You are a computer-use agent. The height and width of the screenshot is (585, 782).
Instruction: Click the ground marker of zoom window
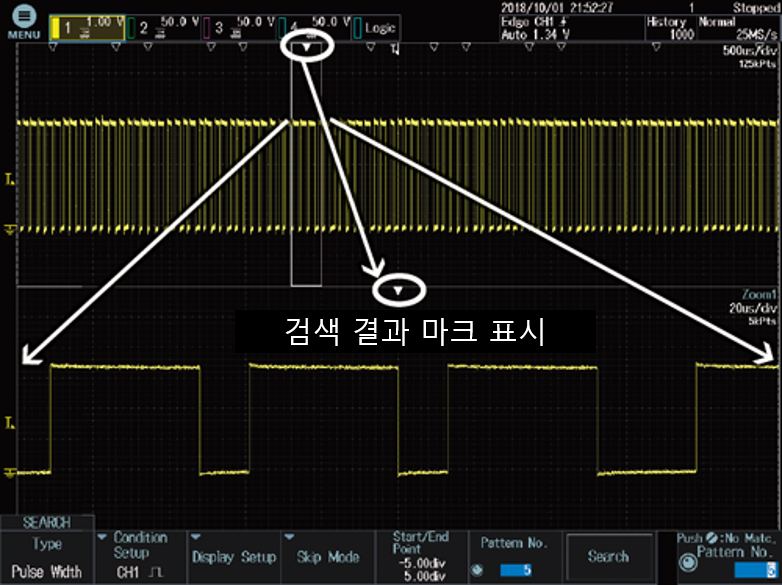[9, 472]
